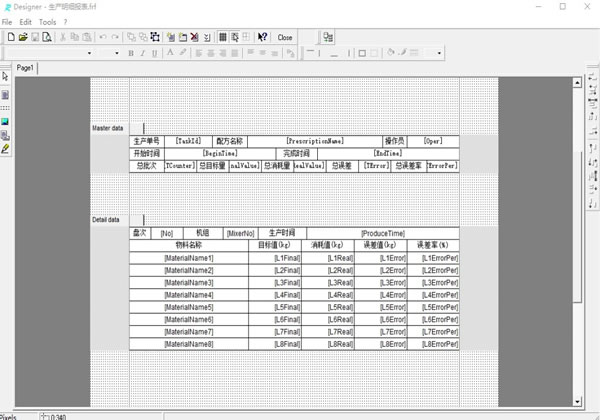Toggle the show grid button

click(x=222, y=37)
